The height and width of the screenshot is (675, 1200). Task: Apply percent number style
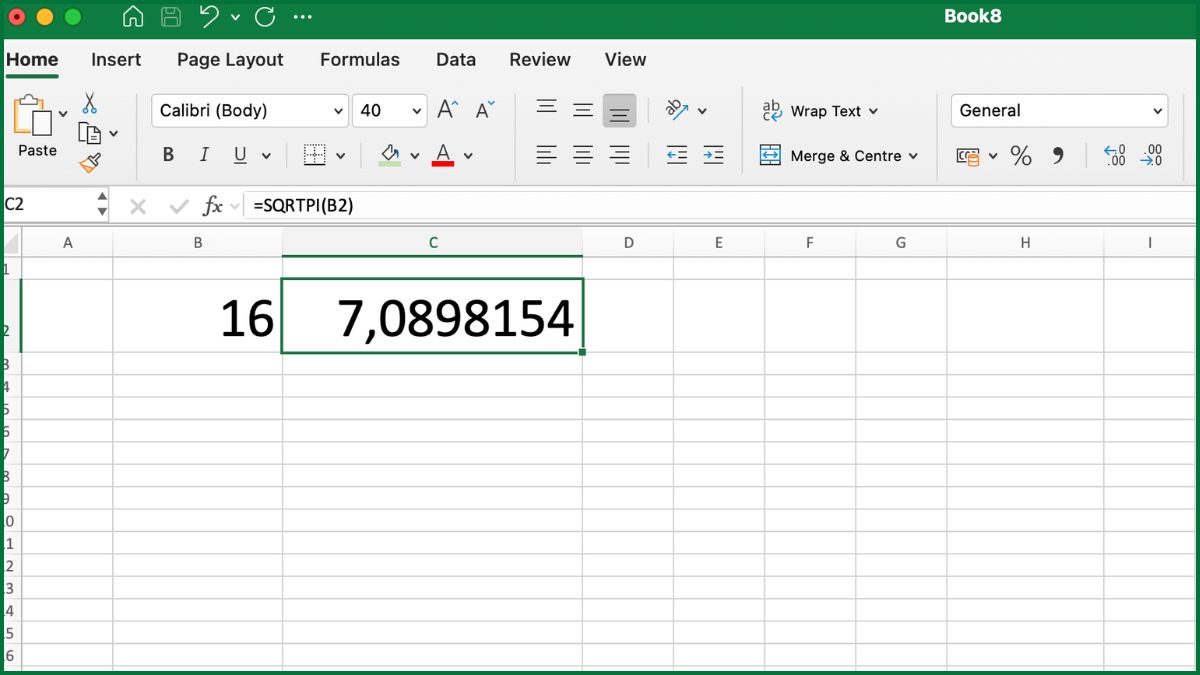(x=1020, y=155)
